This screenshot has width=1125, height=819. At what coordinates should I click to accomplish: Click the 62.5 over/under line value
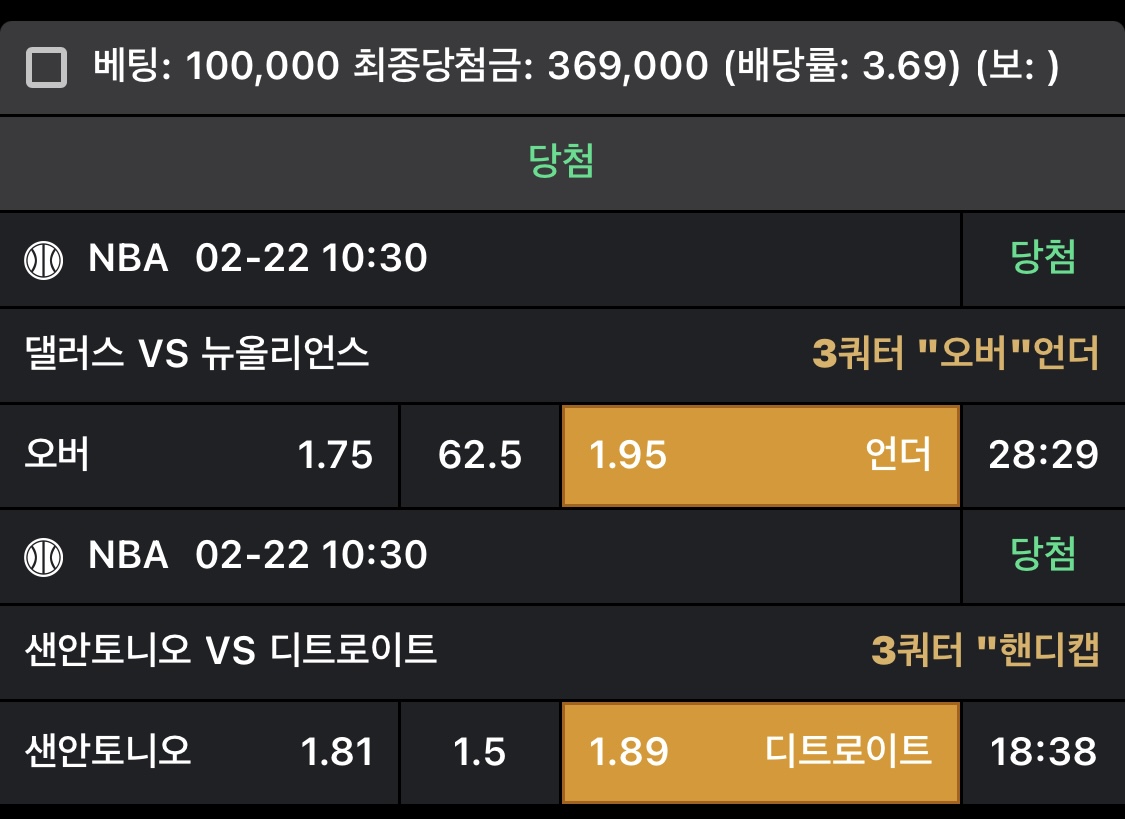click(480, 456)
